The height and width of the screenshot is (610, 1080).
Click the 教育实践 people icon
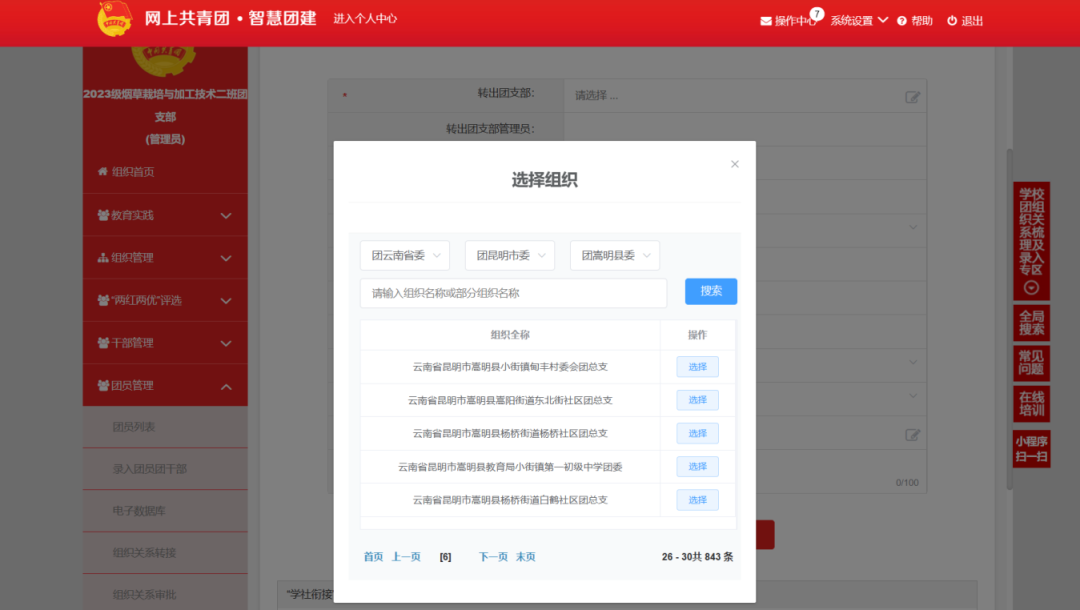[x=103, y=215]
